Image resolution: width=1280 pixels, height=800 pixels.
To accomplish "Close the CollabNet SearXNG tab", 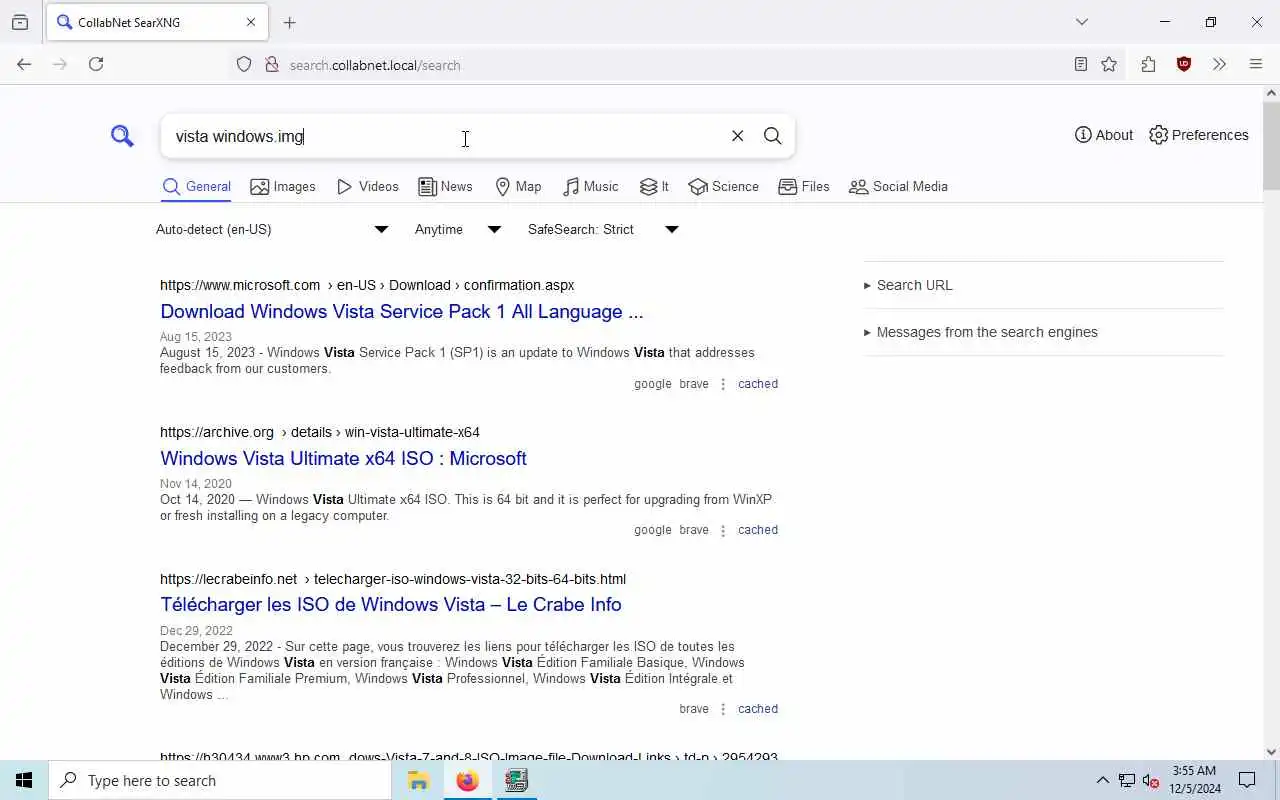I will (251, 22).
